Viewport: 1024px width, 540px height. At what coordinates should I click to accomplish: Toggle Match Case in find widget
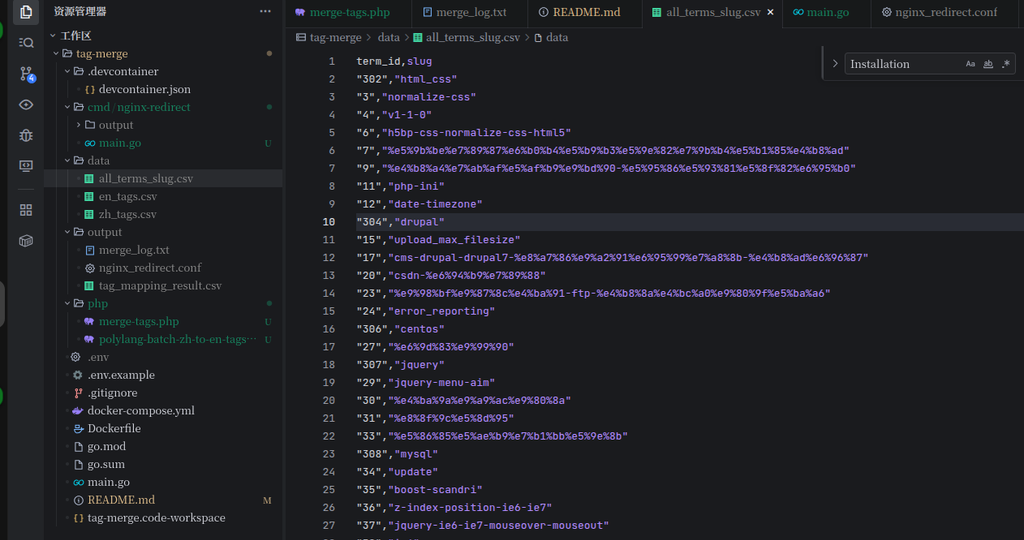pos(970,64)
